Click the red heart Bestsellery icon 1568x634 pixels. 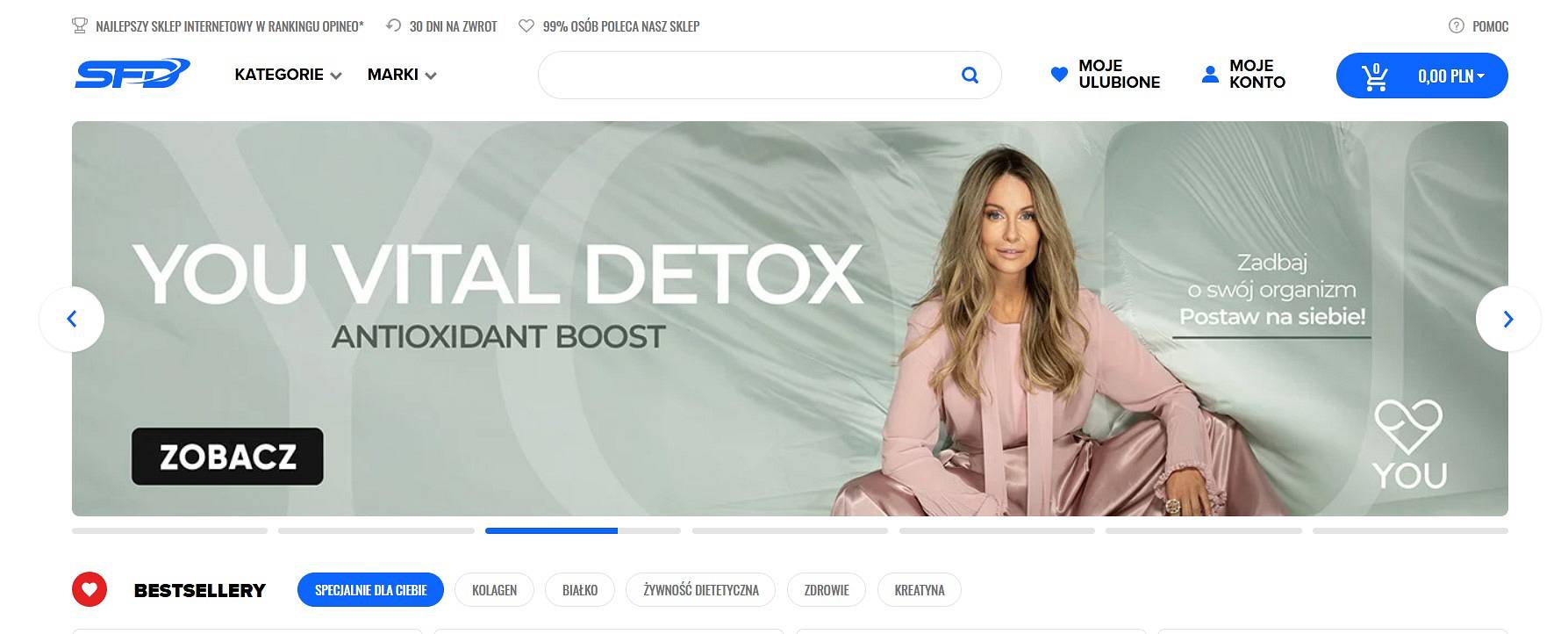[x=89, y=589]
